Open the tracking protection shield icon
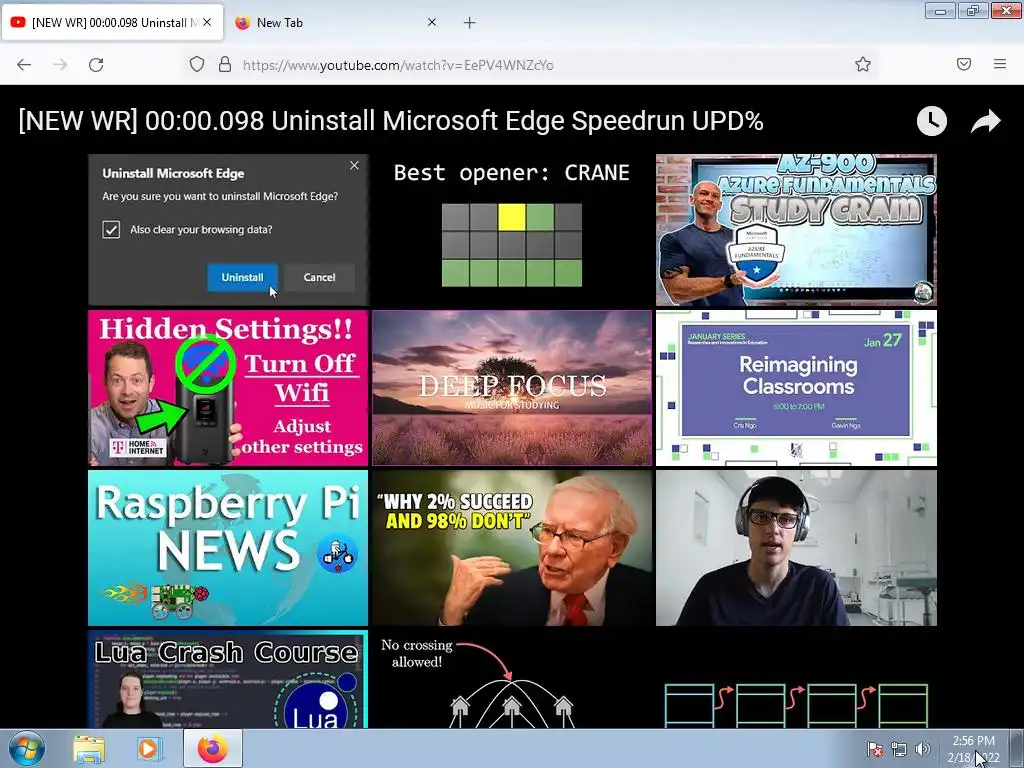 click(197, 65)
